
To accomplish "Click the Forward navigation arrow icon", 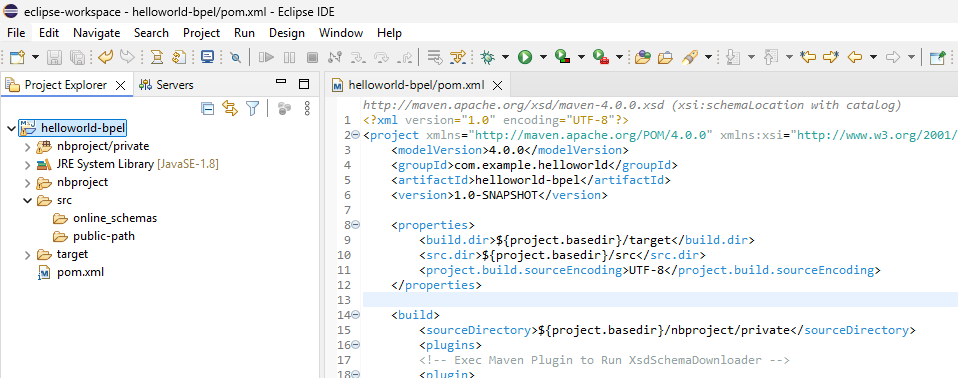I will click(893, 57).
